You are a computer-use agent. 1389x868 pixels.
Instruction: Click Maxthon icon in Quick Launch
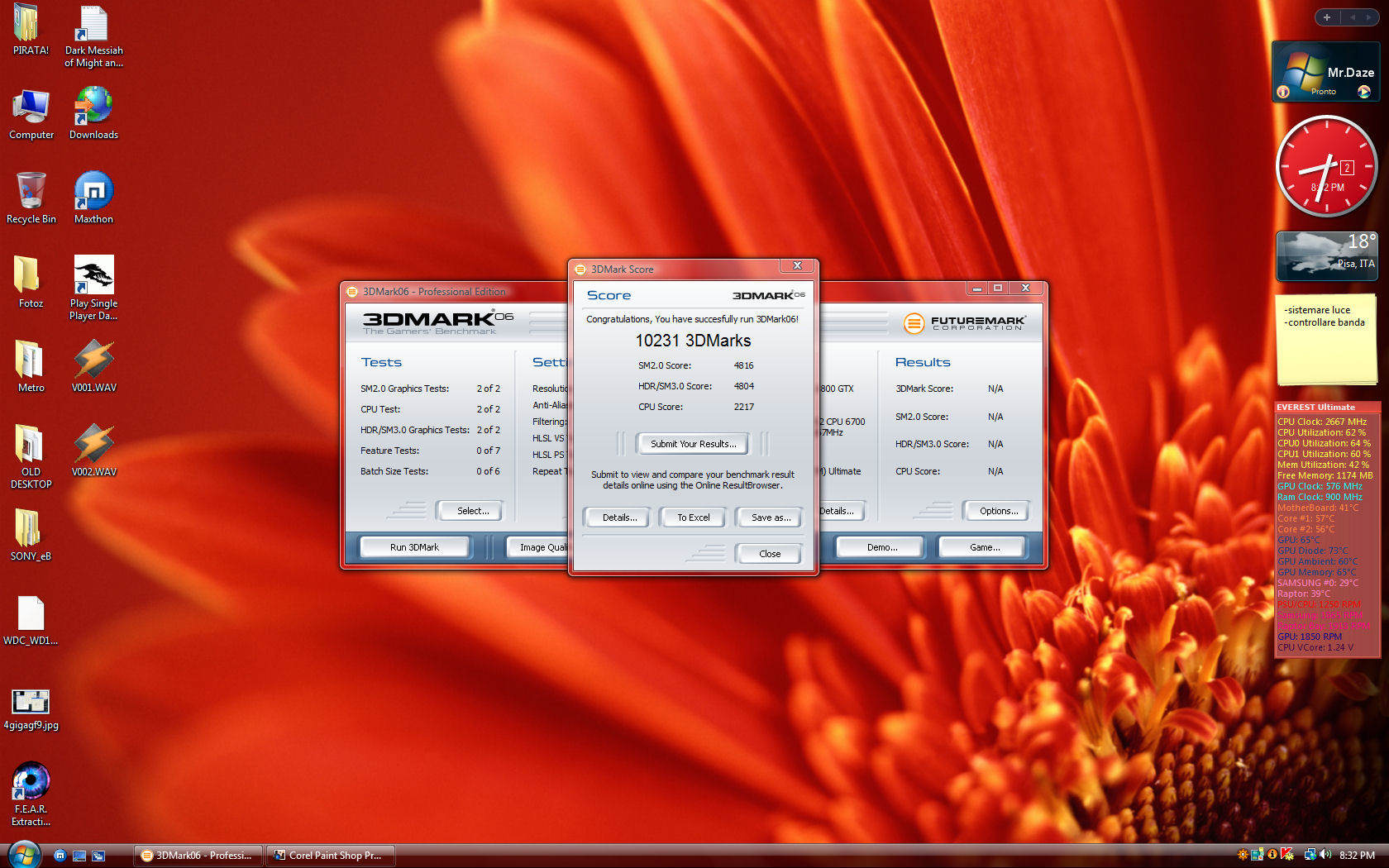[x=60, y=856]
